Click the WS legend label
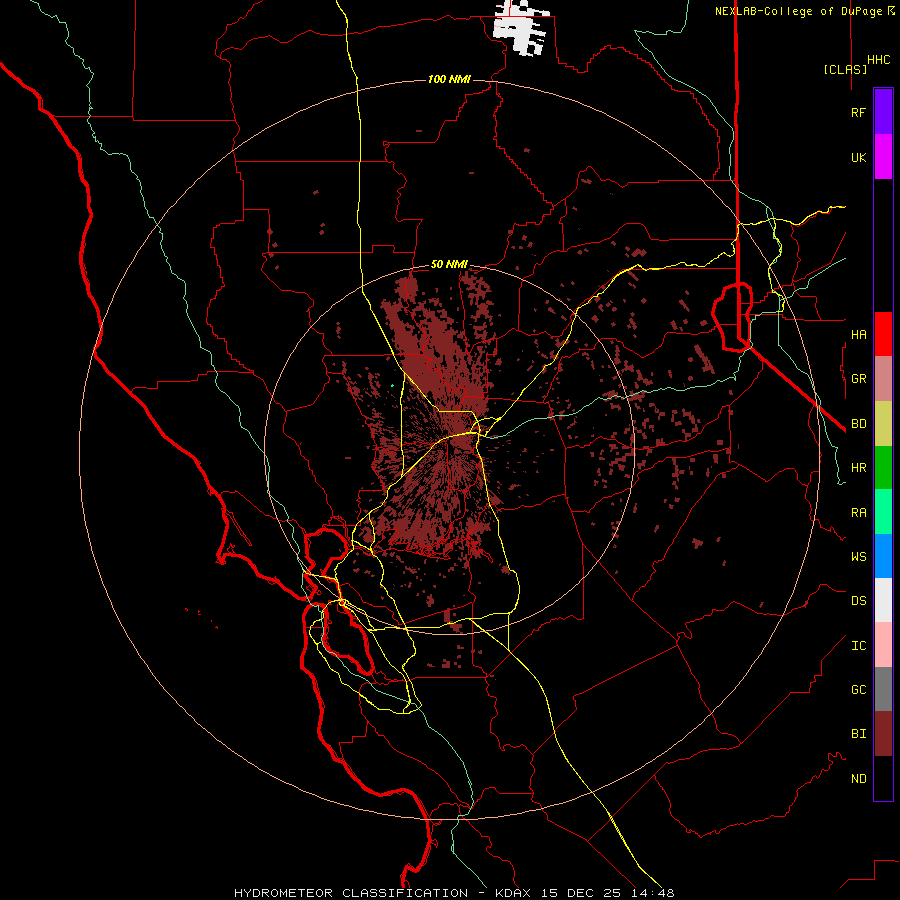 [858, 557]
